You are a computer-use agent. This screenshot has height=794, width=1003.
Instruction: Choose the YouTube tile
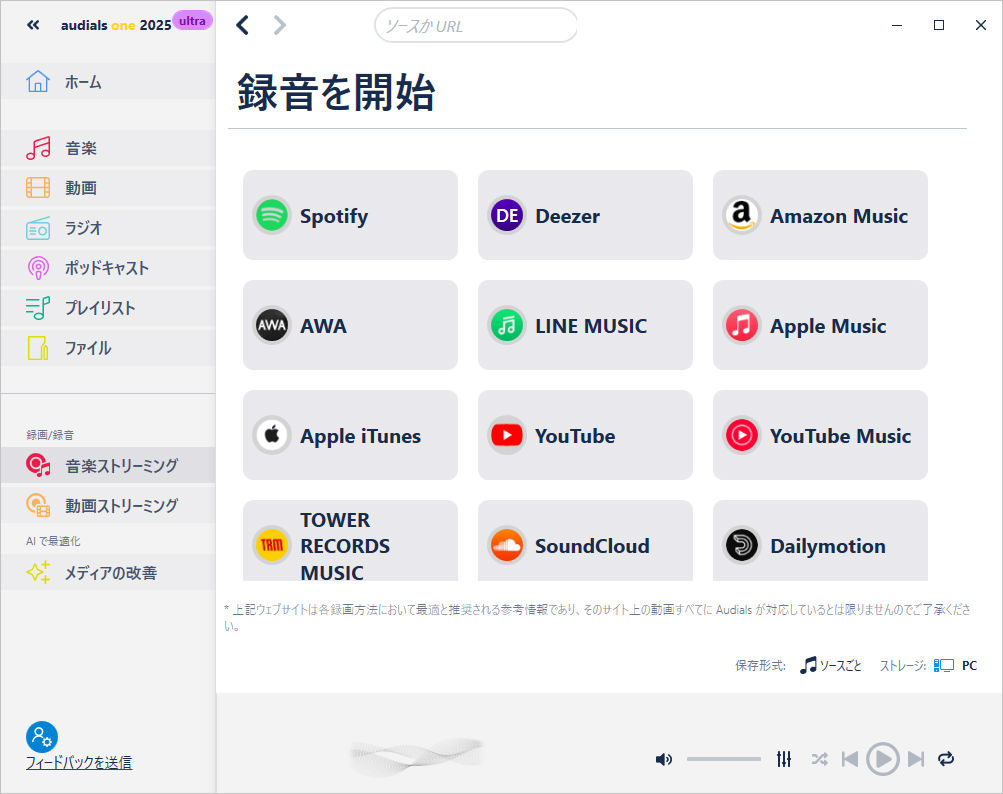tap(585, 435)
